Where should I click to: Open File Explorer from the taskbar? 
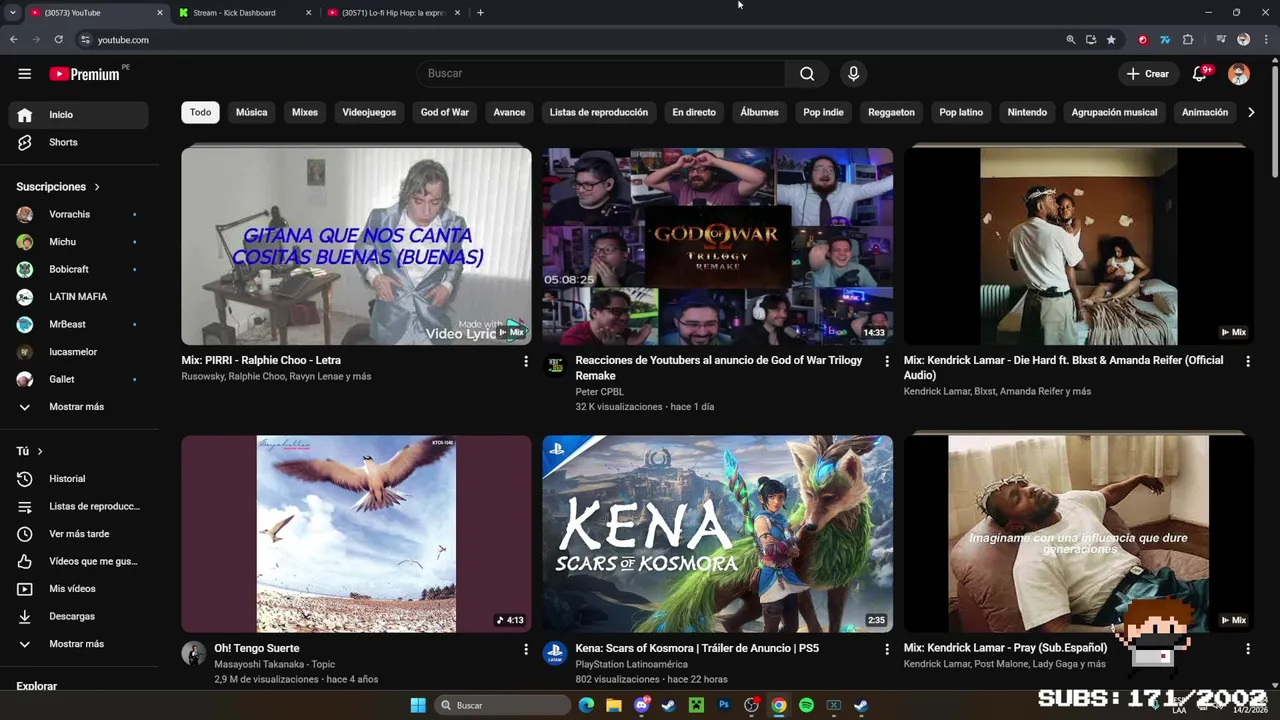pos(614,705)
